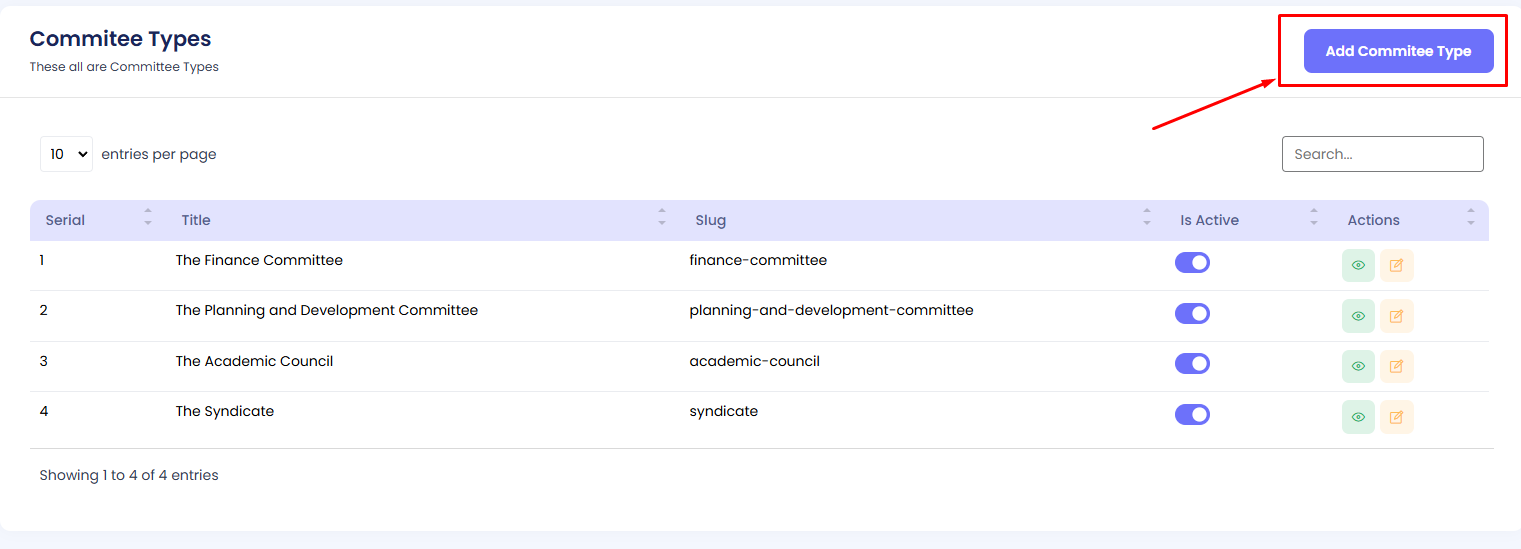
Task: Edit The Syndicate committee type
Action: coord(1396,417)
